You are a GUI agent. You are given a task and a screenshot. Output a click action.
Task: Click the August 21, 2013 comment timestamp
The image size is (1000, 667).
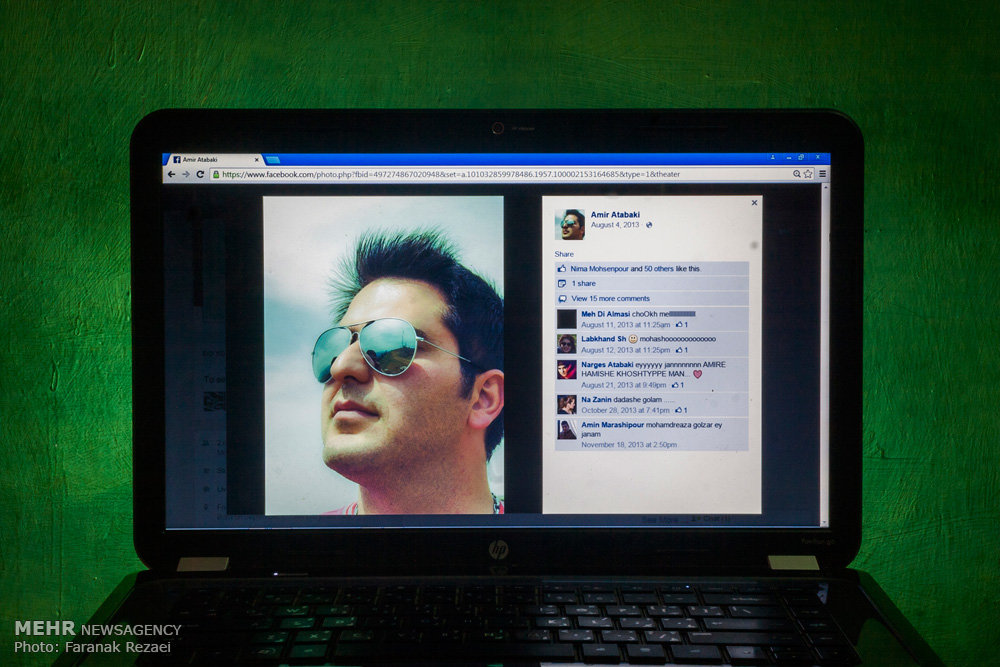623,385
